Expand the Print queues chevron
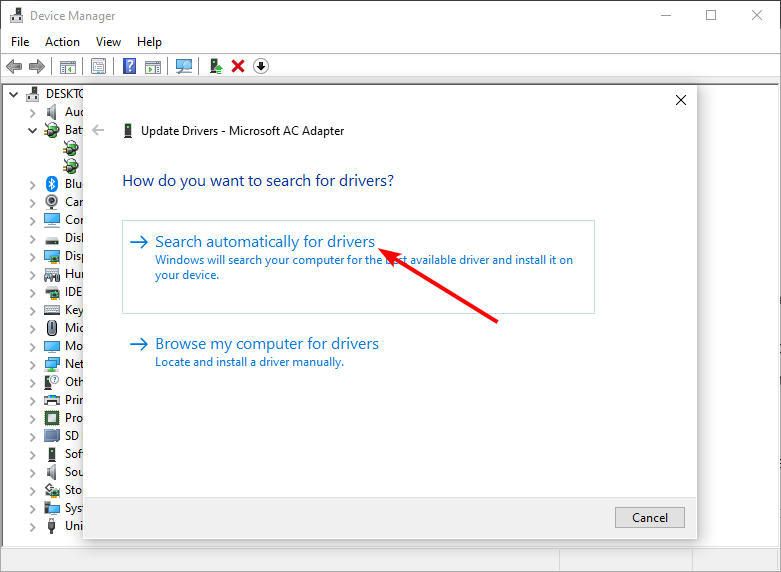 coord(33,401)
